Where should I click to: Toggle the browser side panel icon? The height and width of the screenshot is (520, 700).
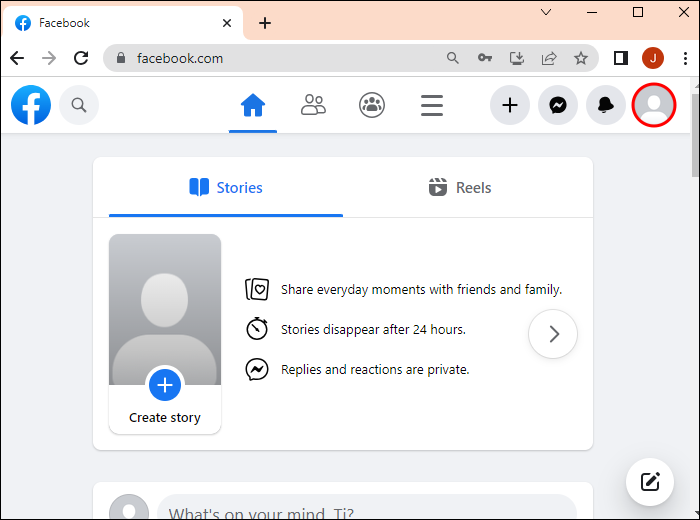click(x=621, y=58)
